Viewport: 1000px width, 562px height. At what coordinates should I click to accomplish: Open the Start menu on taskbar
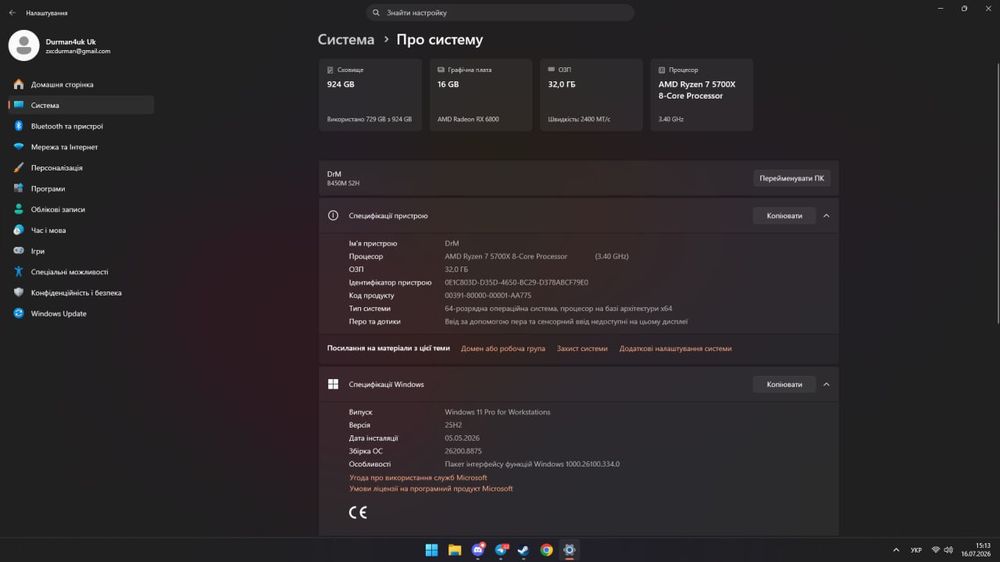coord(432,550)
